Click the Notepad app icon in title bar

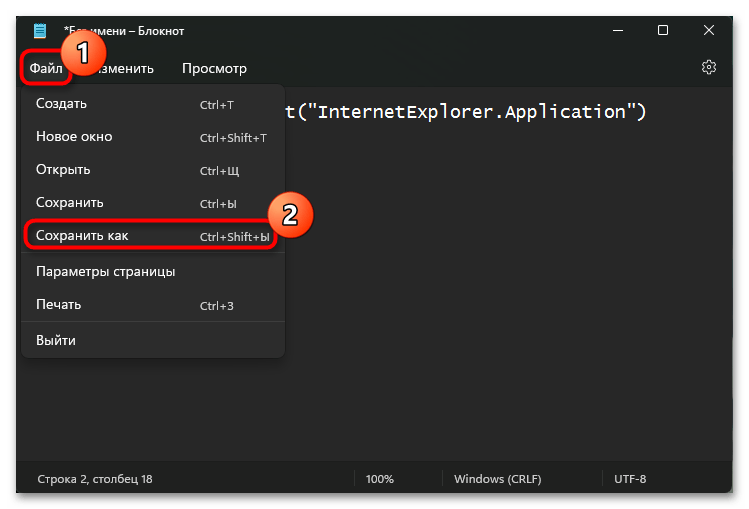(x=40, y=31)
